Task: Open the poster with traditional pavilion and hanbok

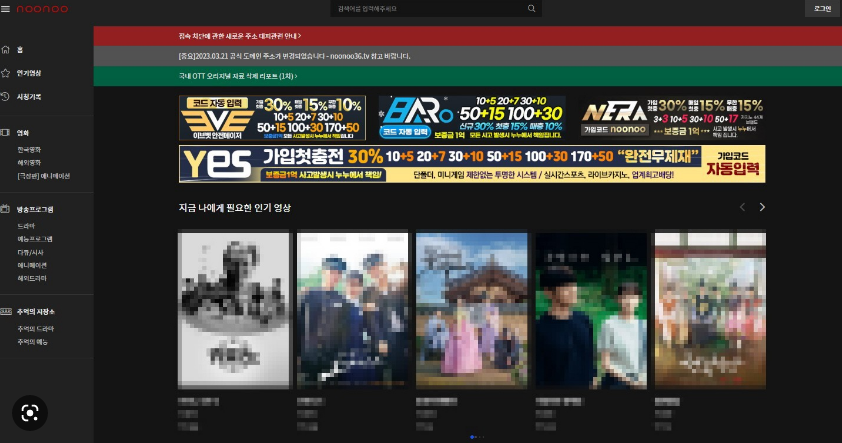Action: pos(472,310)
